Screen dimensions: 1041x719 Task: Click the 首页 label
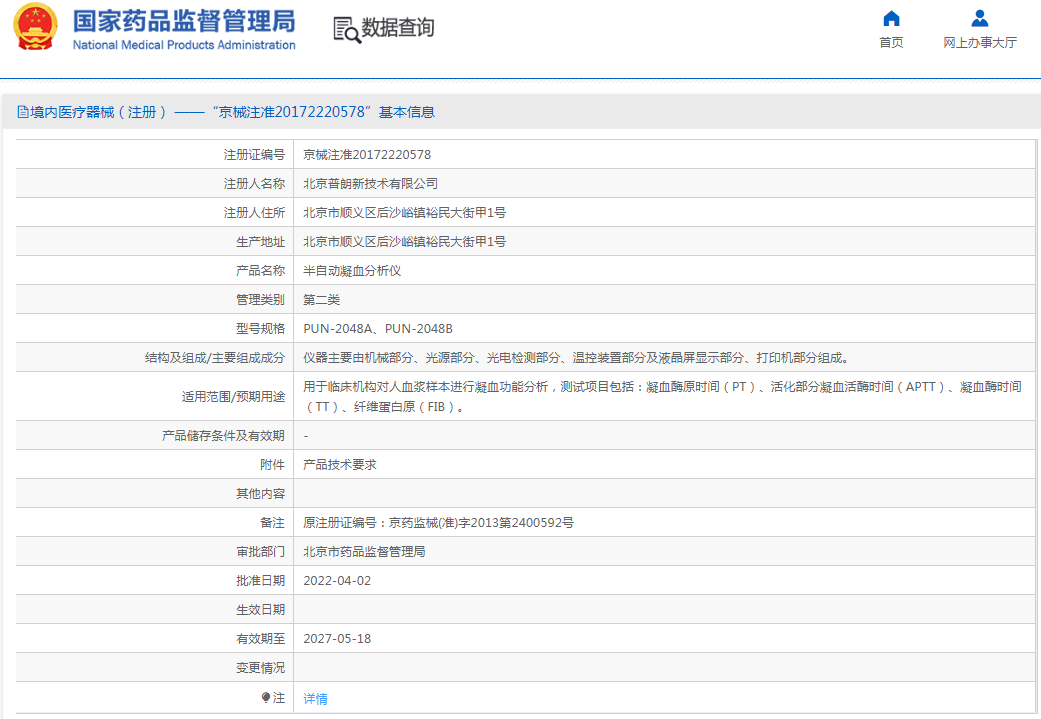891,42
